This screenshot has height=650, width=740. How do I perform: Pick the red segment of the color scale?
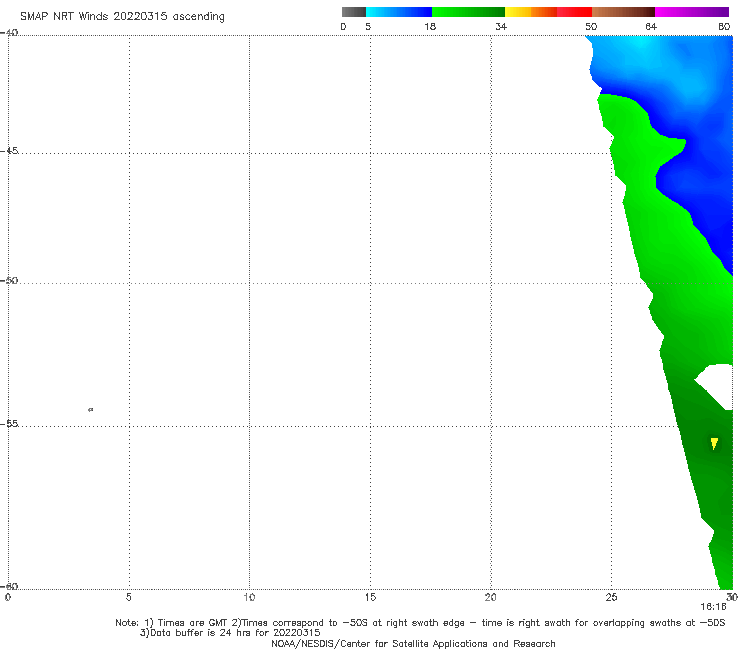[x=575, y=12]
